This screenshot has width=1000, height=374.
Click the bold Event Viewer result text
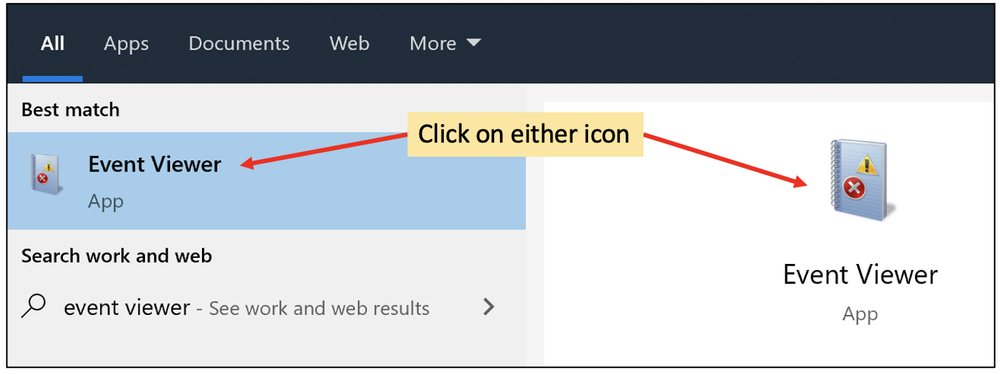pyautogui.click(x=154, y=164)
